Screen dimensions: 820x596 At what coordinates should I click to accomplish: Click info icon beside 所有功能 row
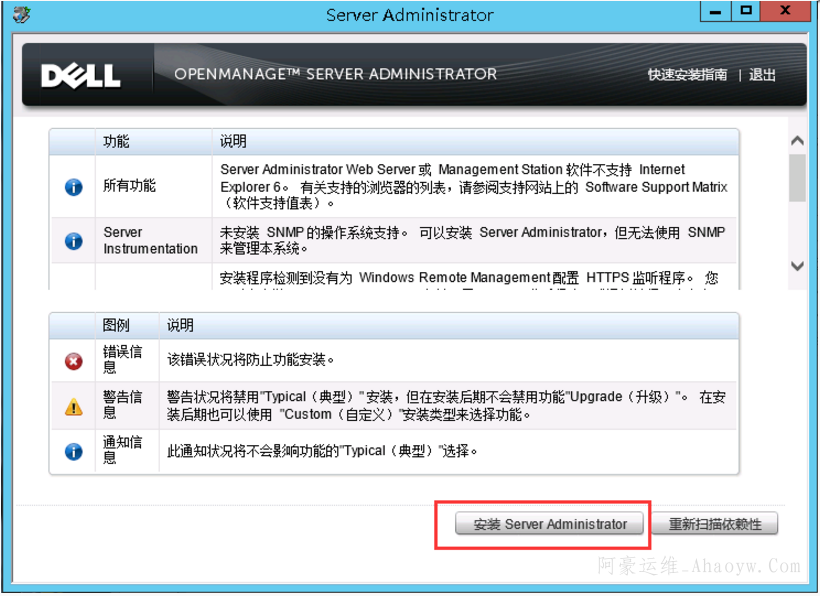click(74, 187)
